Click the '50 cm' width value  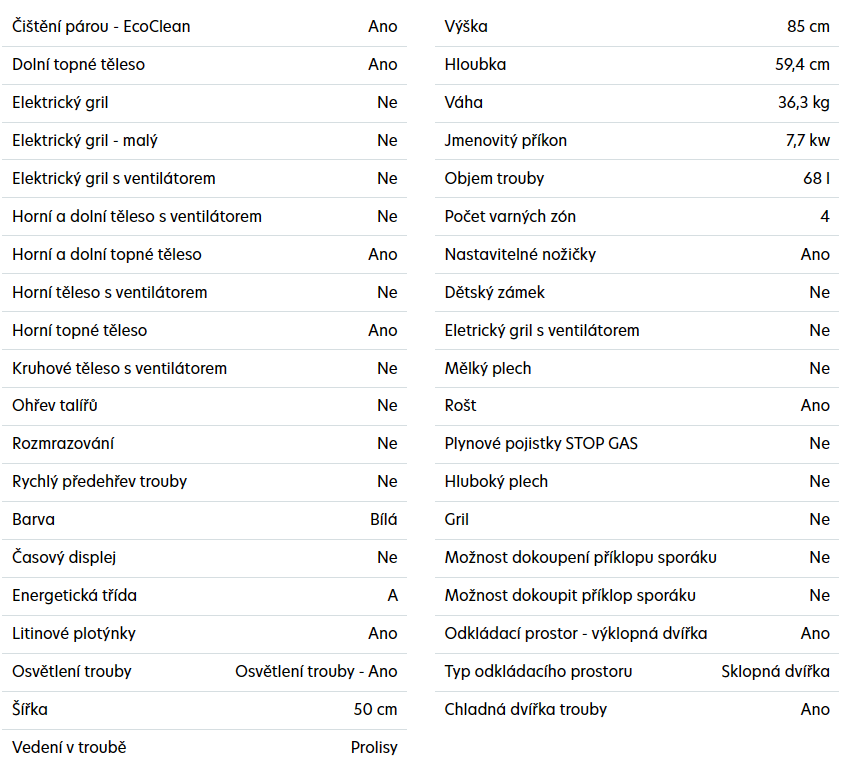pyautogui.click(x=375, y=710)
